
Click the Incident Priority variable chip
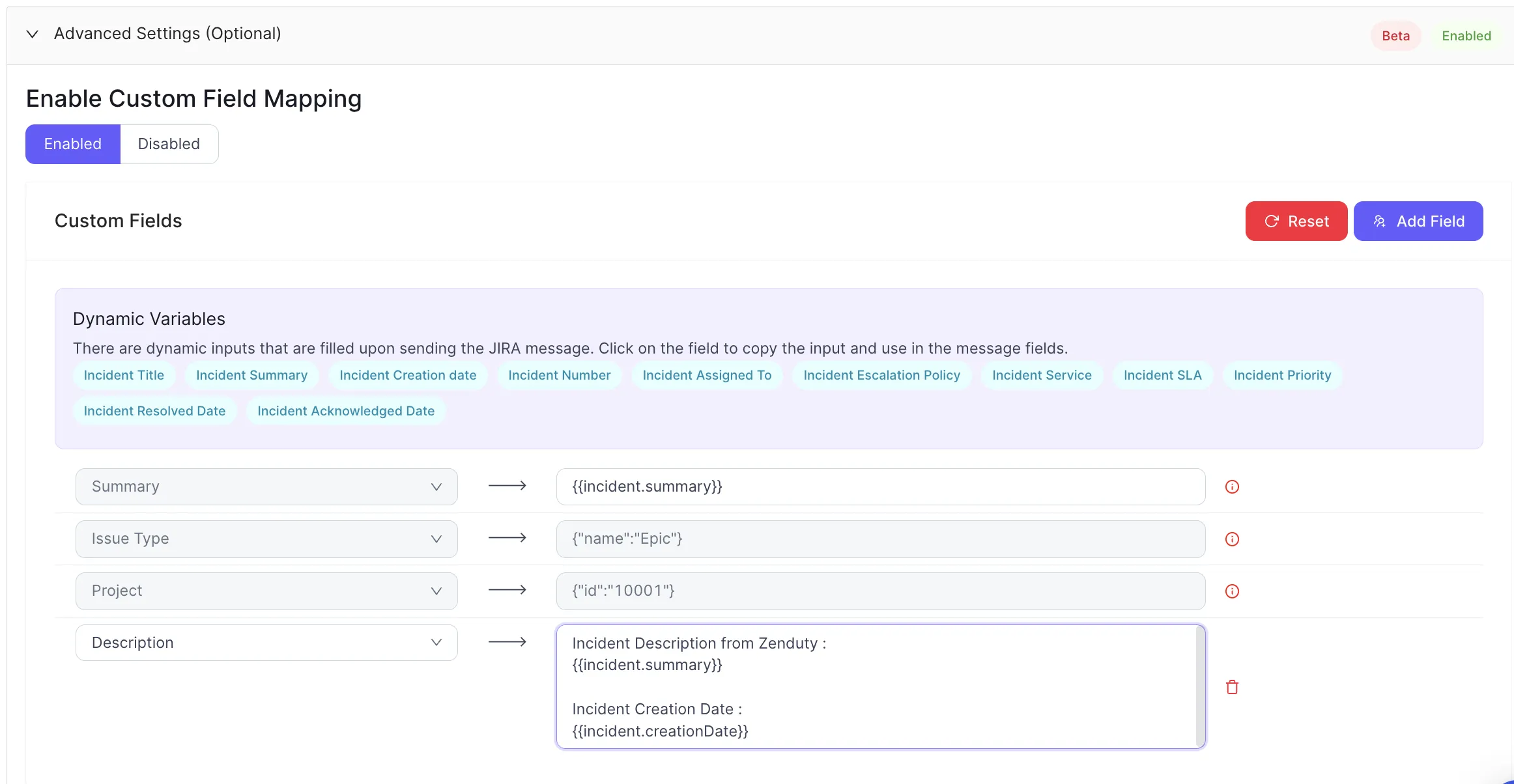1282,375
